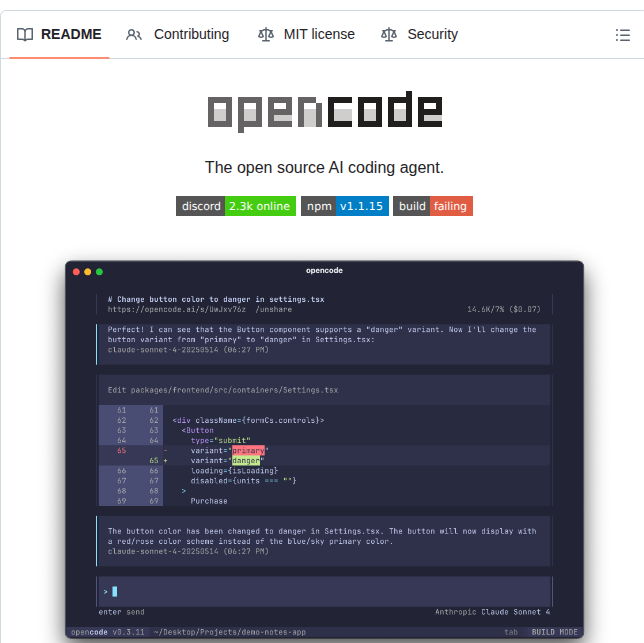Open the MIT license tab
644x643 pixels.
(x=306, y=34)
